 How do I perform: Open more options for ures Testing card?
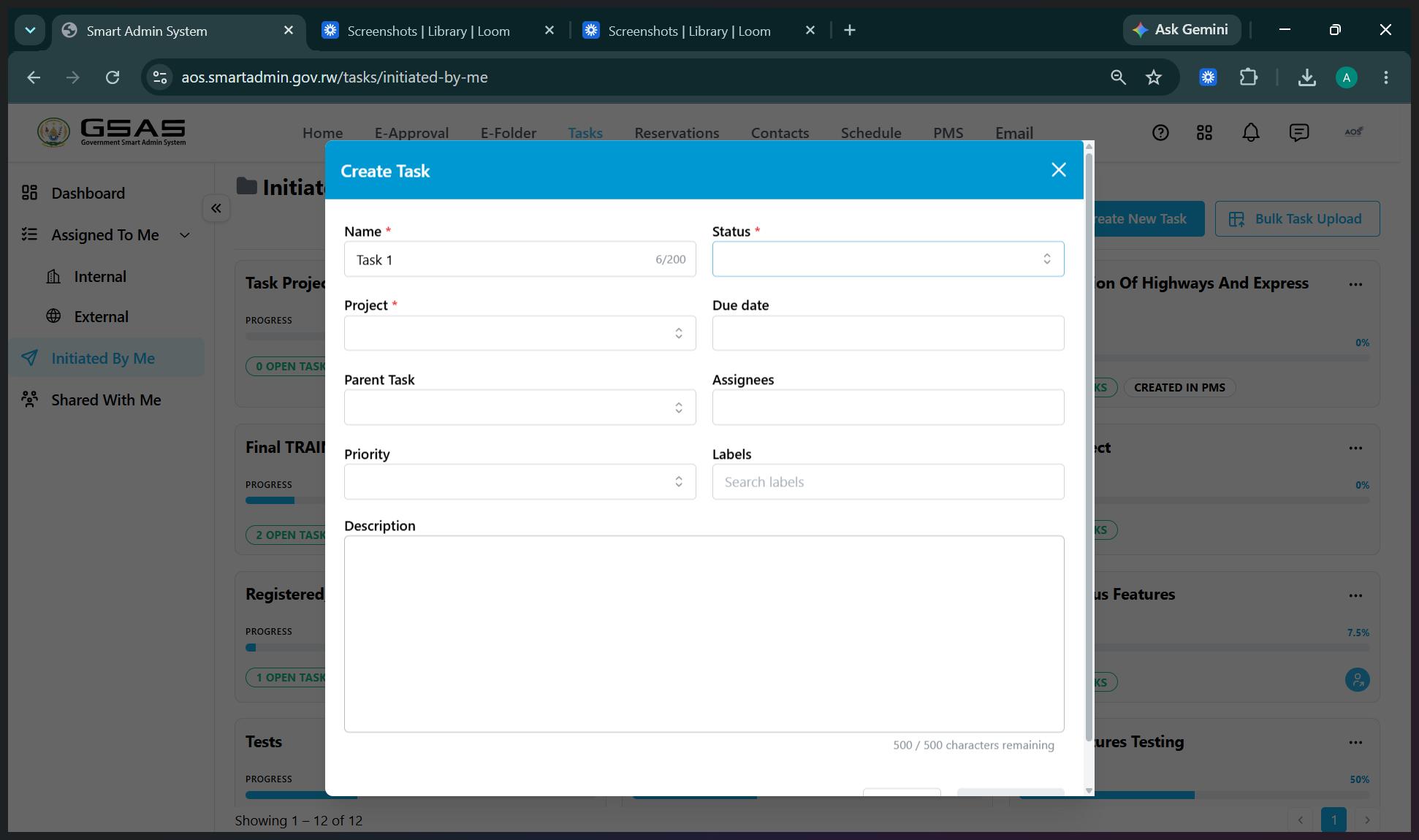pyautogui.click(x=1355, y=742)
